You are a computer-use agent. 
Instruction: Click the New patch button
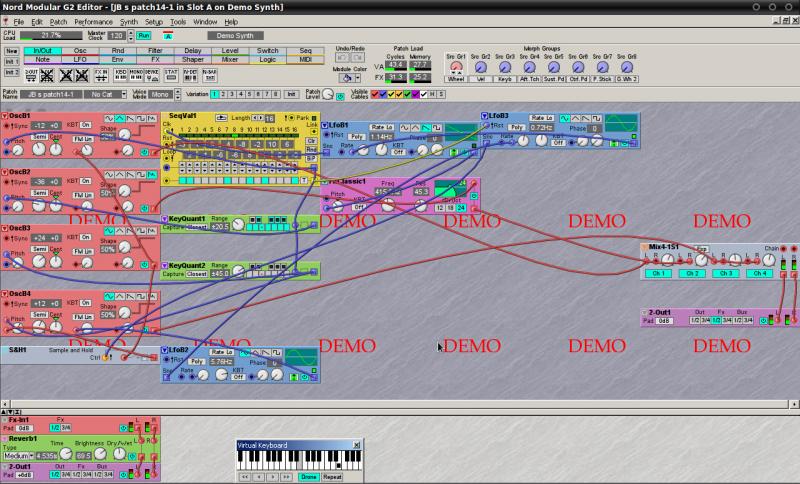[x=12, y=51]
